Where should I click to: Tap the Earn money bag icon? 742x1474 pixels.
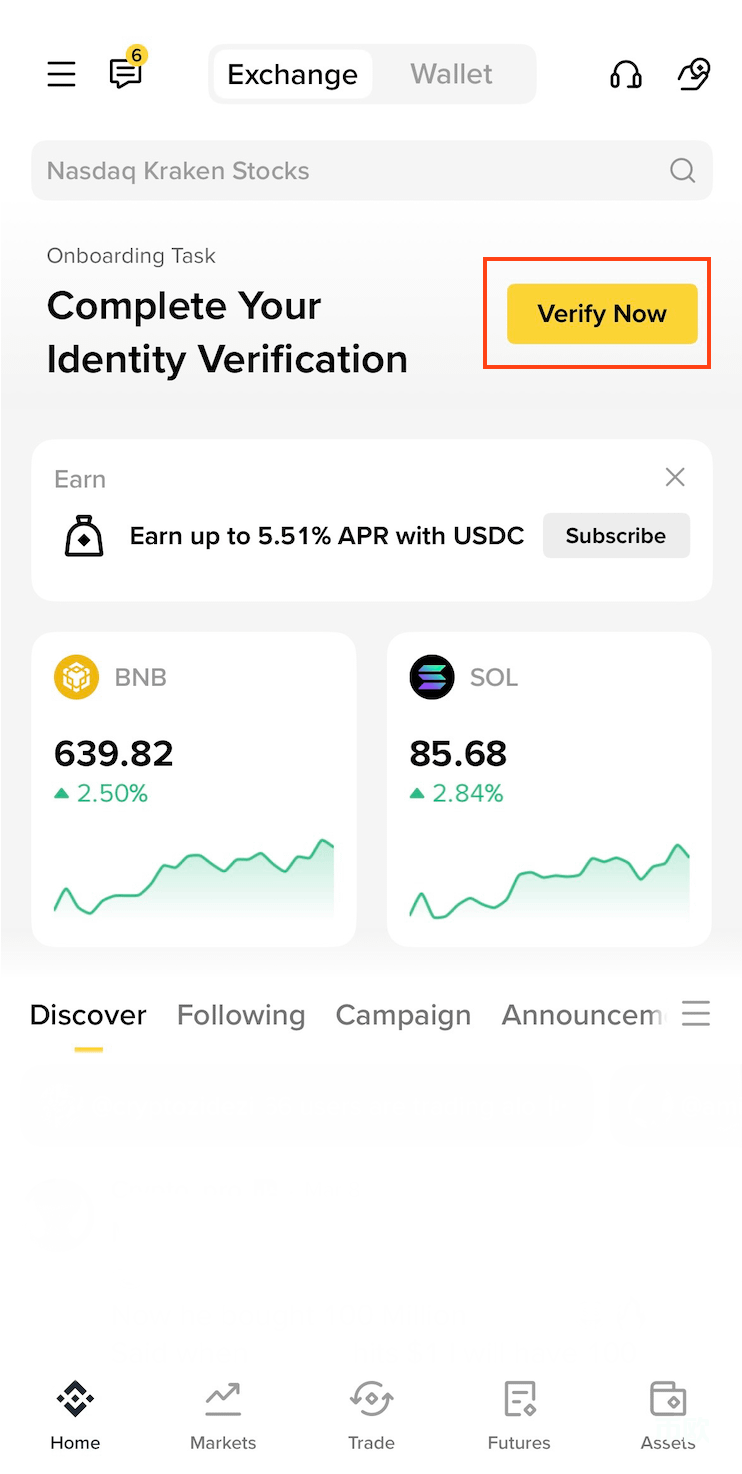pyautogui.click(x=84, y=537)
